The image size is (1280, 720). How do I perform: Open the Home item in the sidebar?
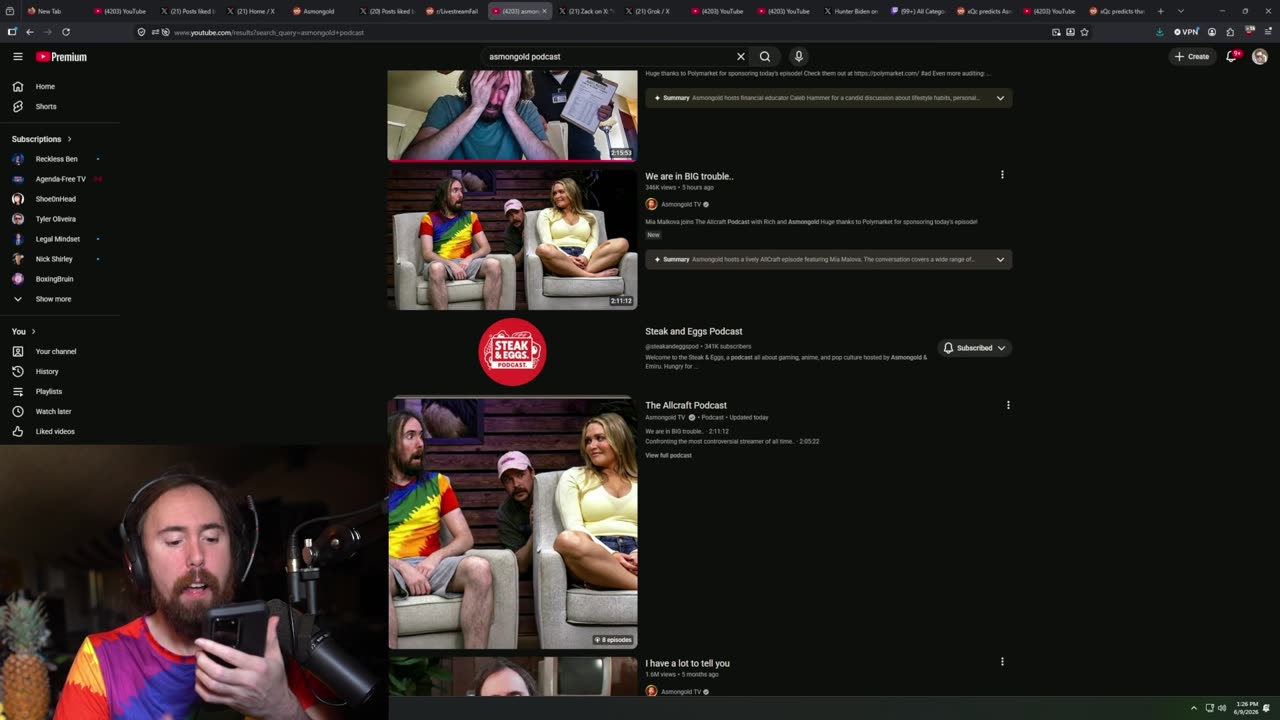45,87
